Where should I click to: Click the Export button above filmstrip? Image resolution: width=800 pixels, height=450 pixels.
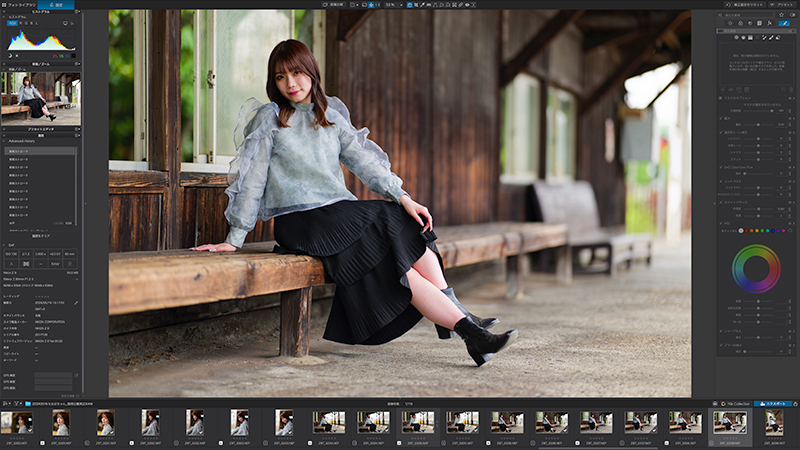773,404
